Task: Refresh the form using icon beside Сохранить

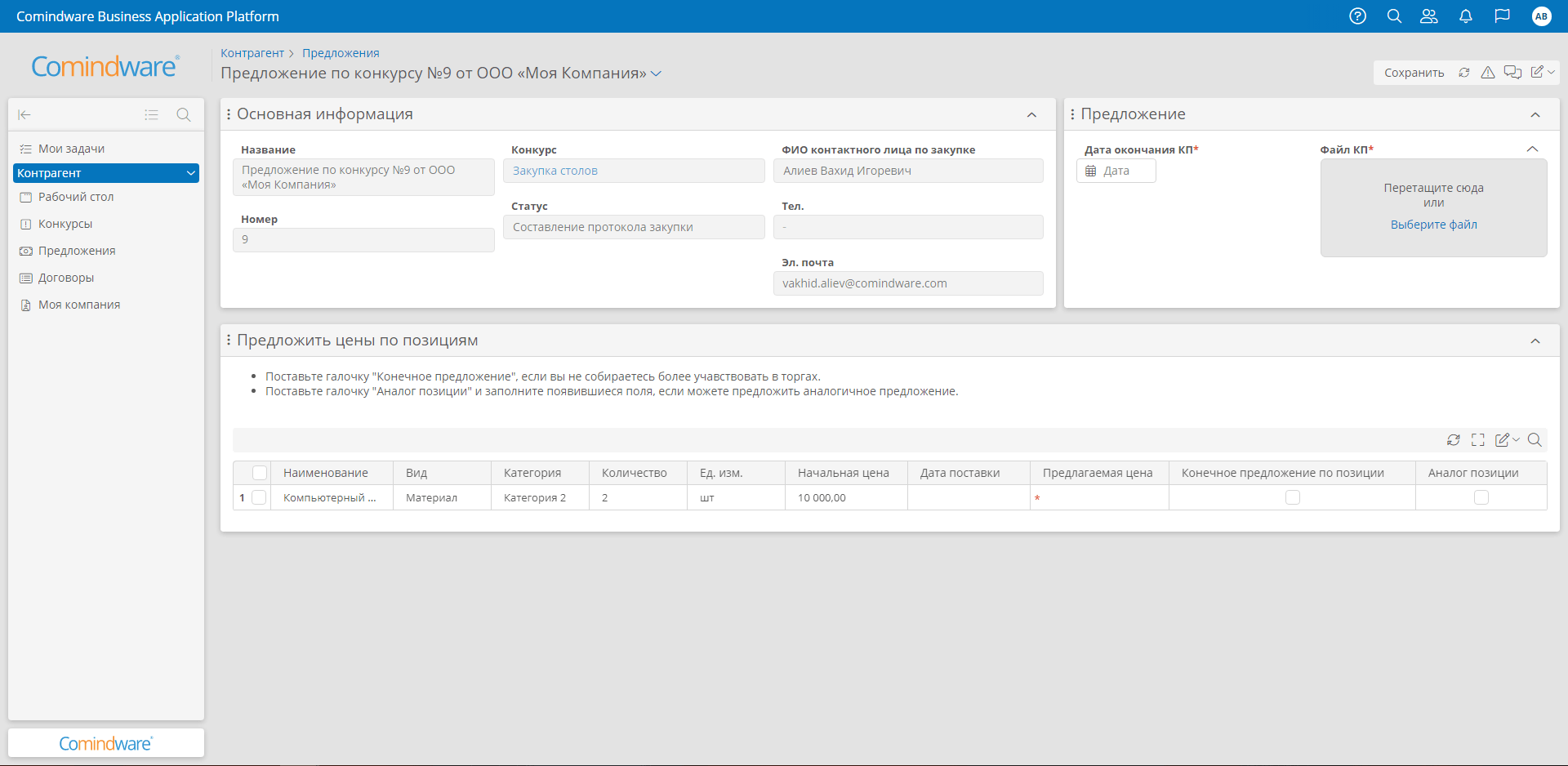Action: [x=1464, y=73]
